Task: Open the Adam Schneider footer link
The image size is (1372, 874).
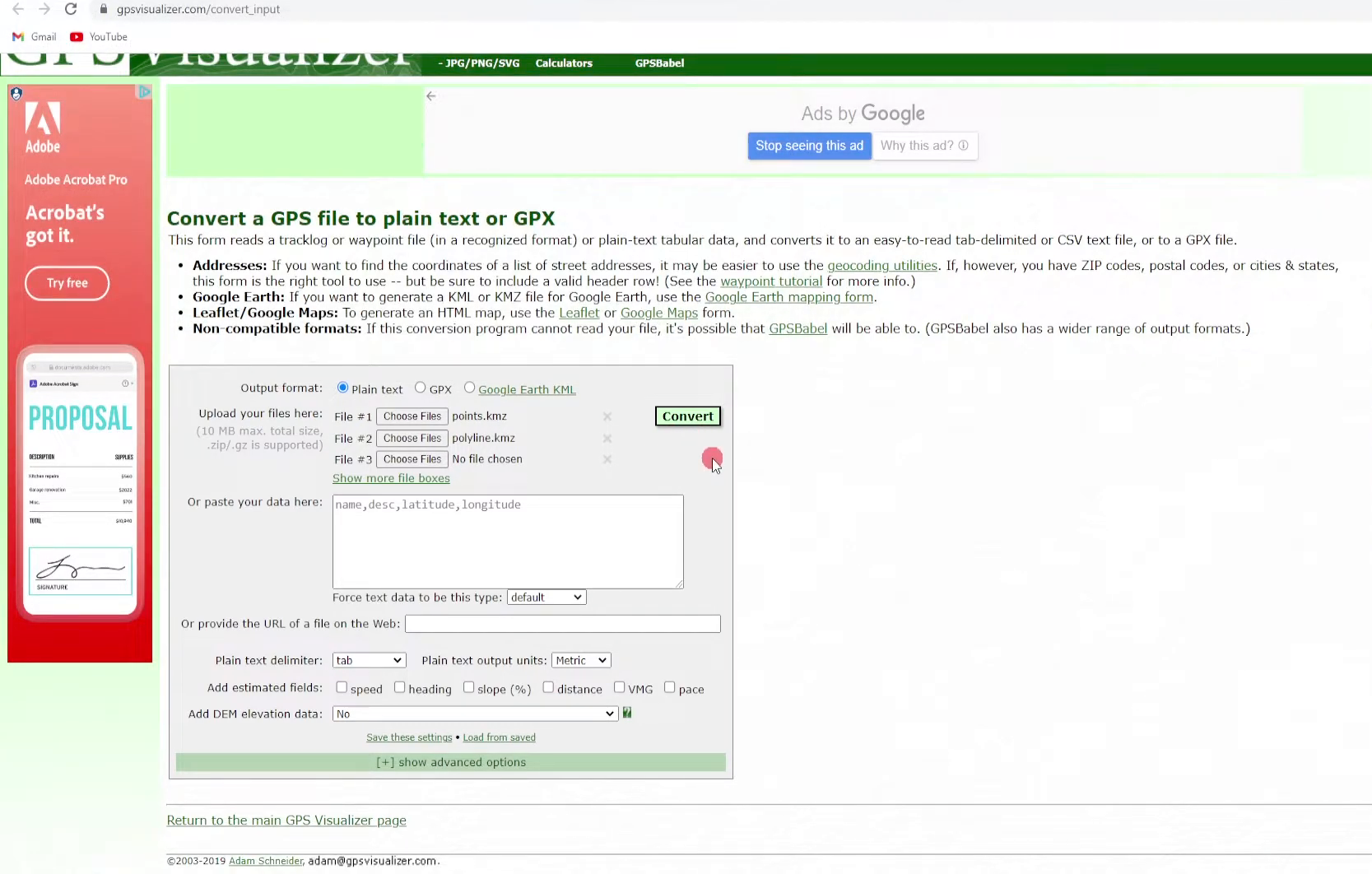Action: click(266, 861)
